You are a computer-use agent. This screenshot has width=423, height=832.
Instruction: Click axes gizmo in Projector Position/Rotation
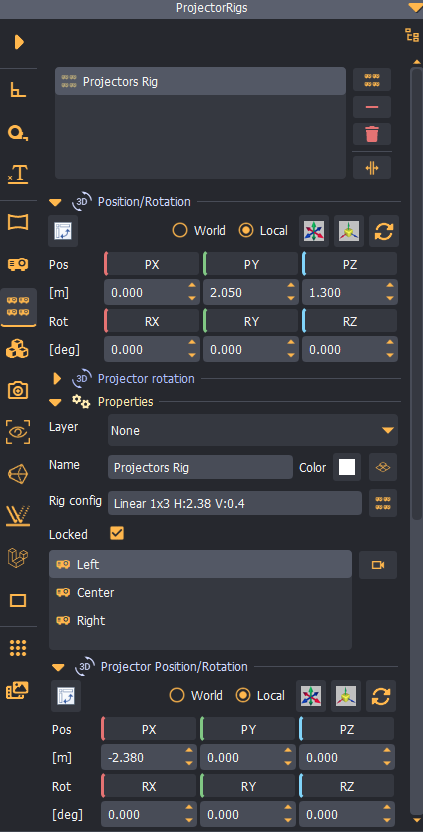(312, 696)
